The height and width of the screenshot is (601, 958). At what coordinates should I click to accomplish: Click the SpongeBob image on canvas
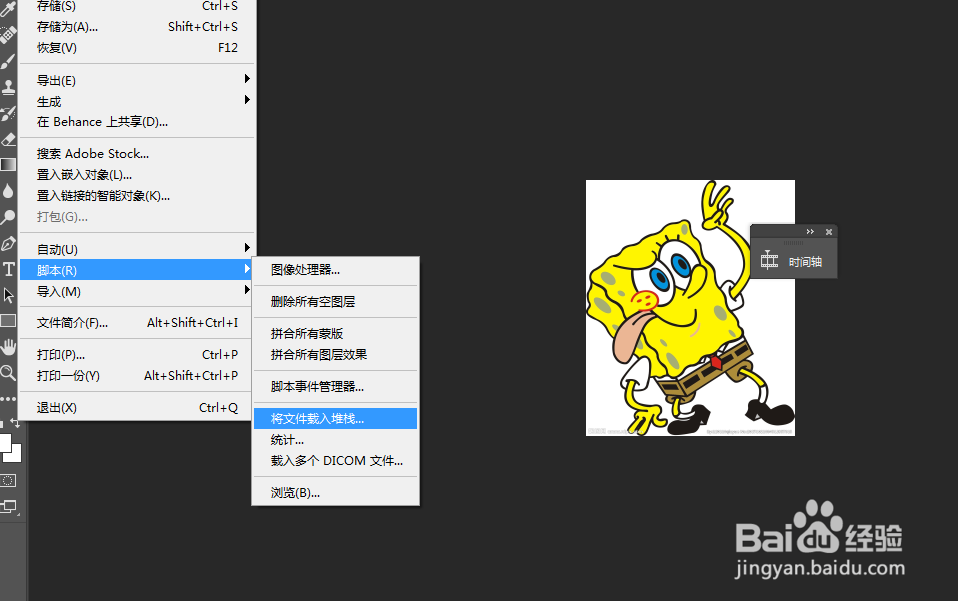click(690, 308)
